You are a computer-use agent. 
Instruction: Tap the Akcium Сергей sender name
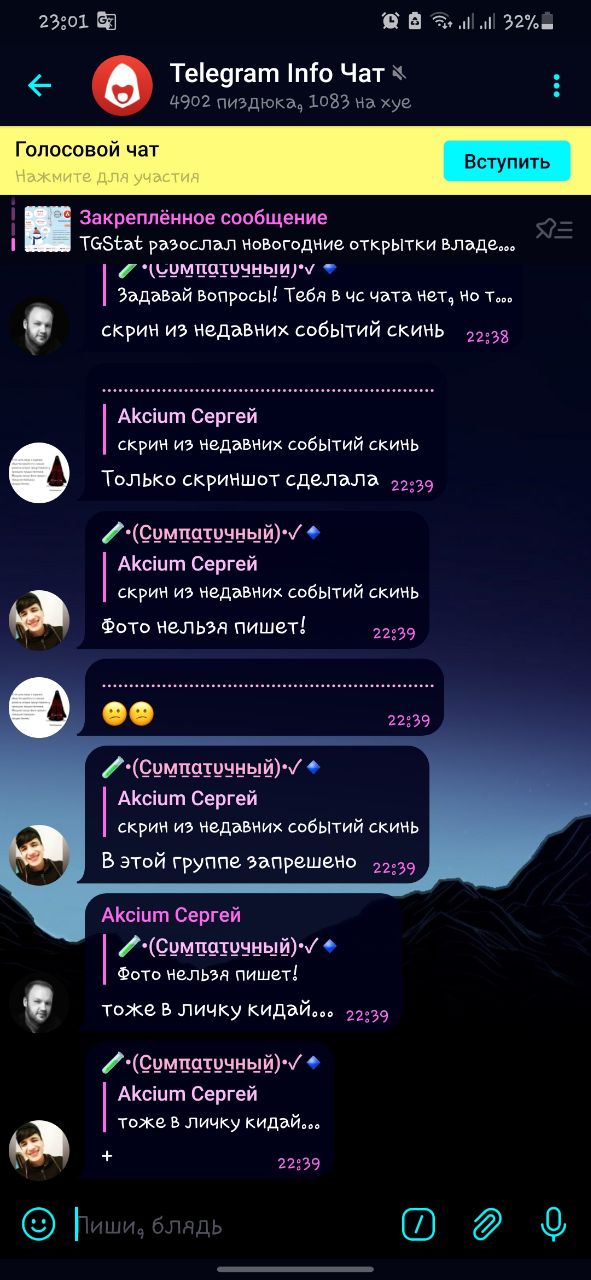[x=171, y=915]
